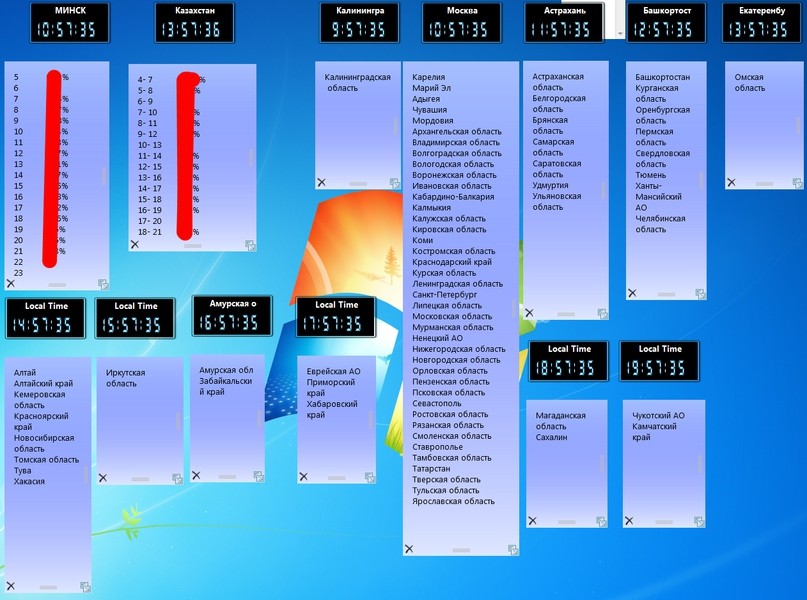Click the resize icon on the Чукотский АО note
This screenshot has height=600, width=807.
pyautogui.click(x=699, y=522)
